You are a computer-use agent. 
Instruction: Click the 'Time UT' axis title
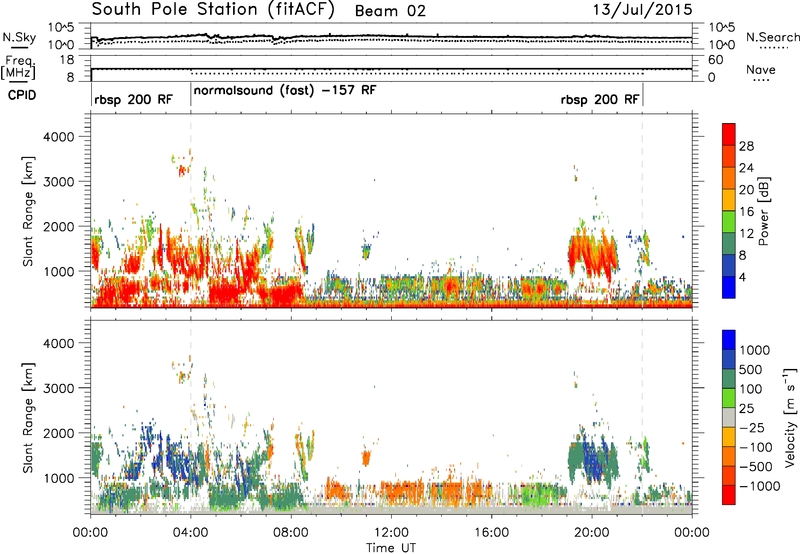click(x=391, y=548)
